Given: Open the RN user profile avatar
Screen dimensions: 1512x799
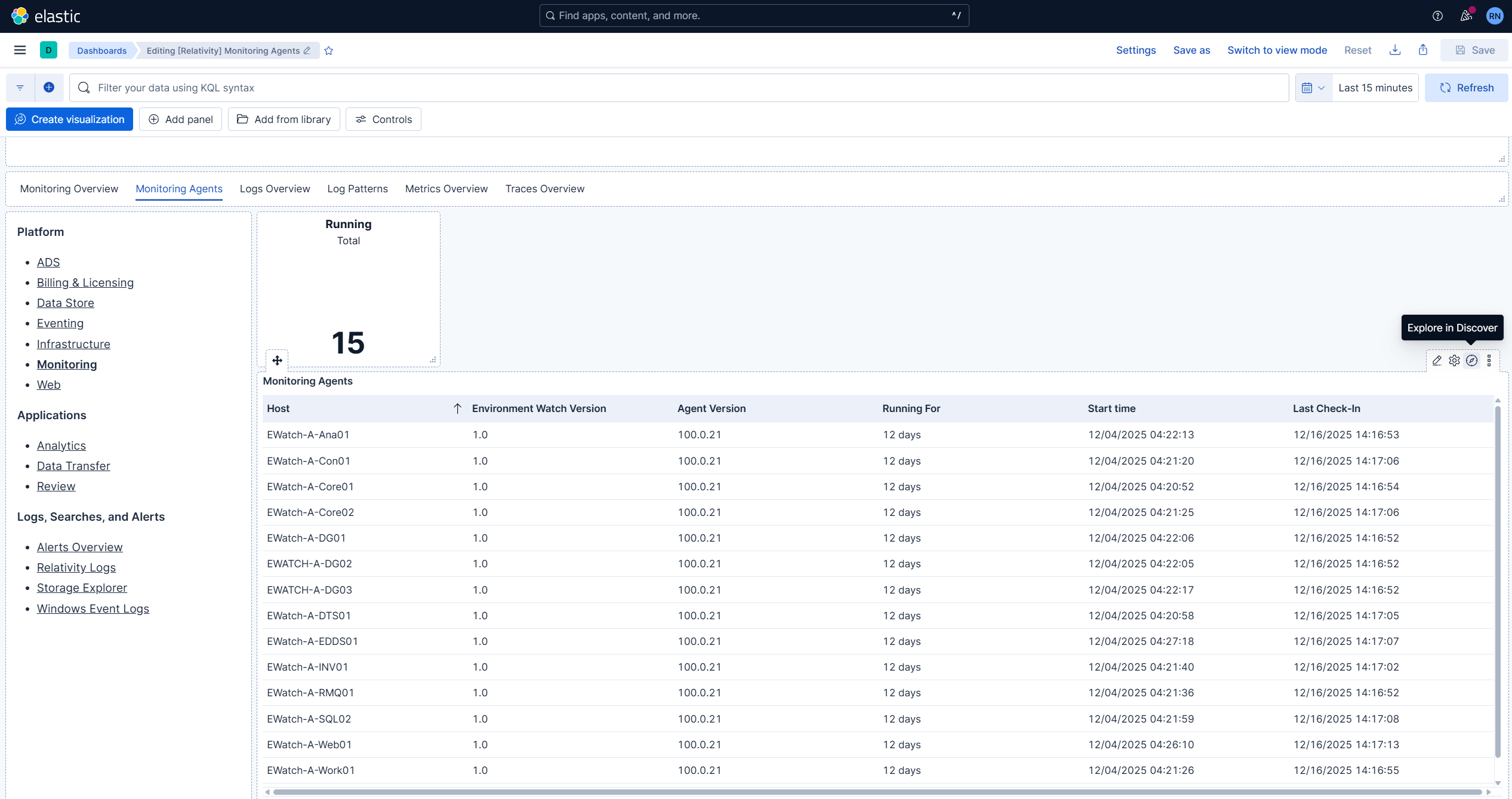Looking at the screenshot, I should (1495, 16).
